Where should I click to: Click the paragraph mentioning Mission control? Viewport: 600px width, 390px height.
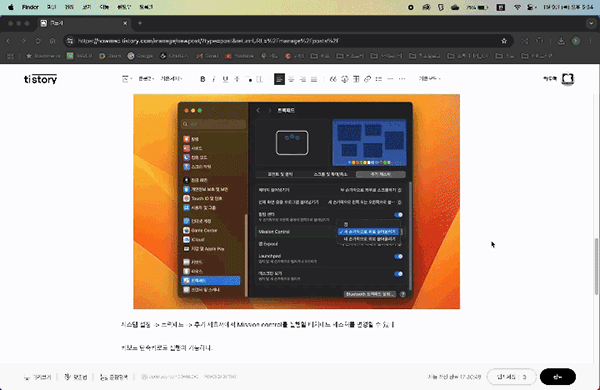point(258,325)
